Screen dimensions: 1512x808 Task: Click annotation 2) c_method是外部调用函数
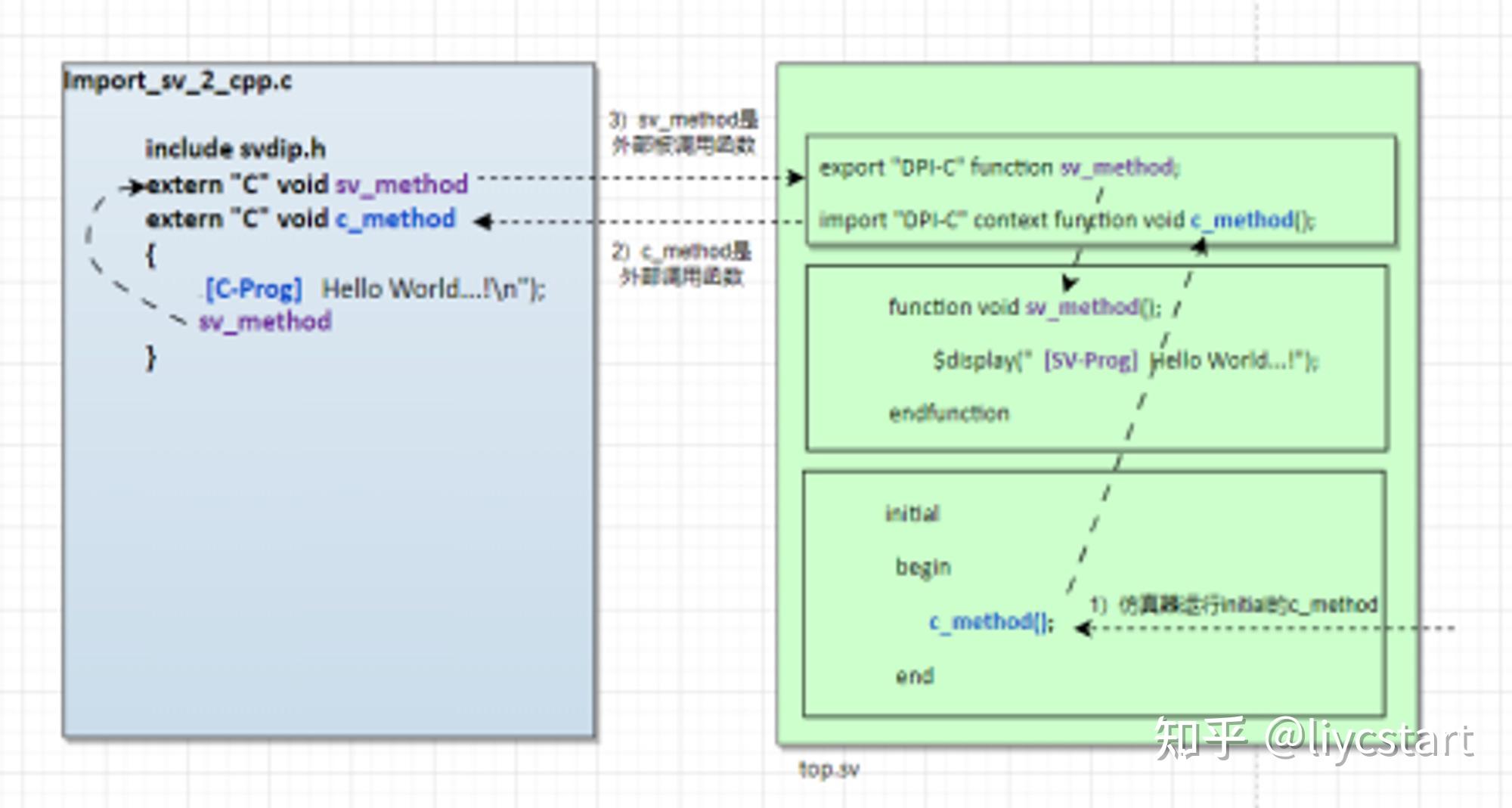[679, 263]
